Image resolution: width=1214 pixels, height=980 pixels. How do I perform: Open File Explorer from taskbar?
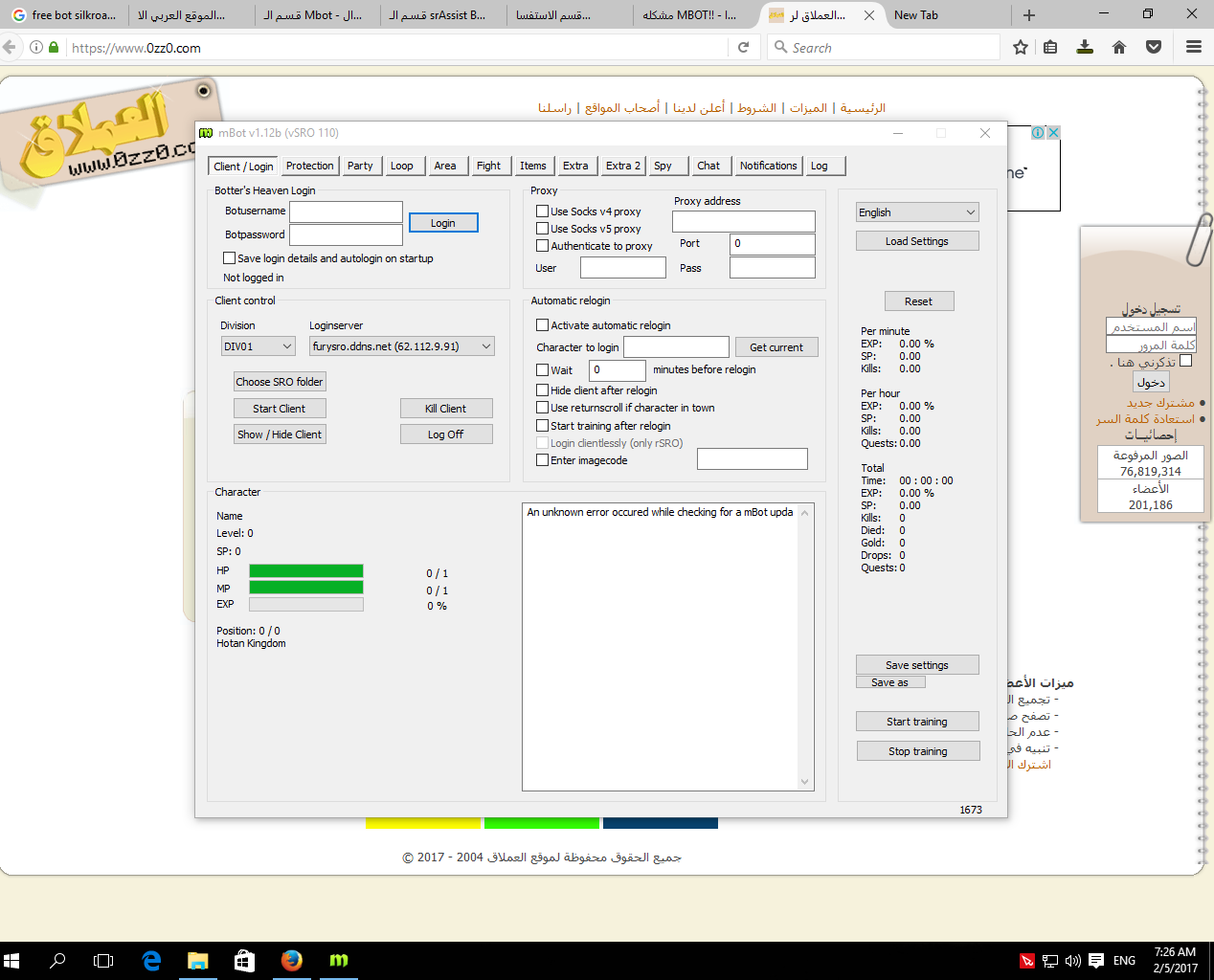[198, 960]
